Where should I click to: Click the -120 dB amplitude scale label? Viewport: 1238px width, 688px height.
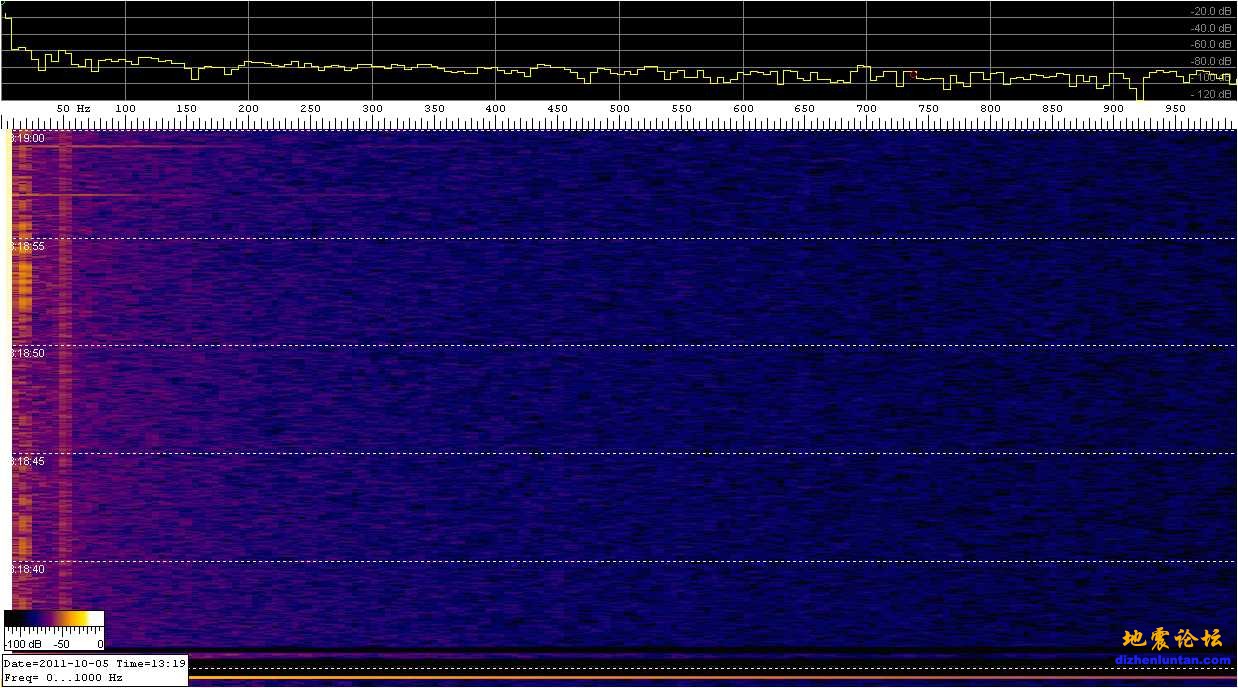pyautogui.click(x=1211, y=94)
